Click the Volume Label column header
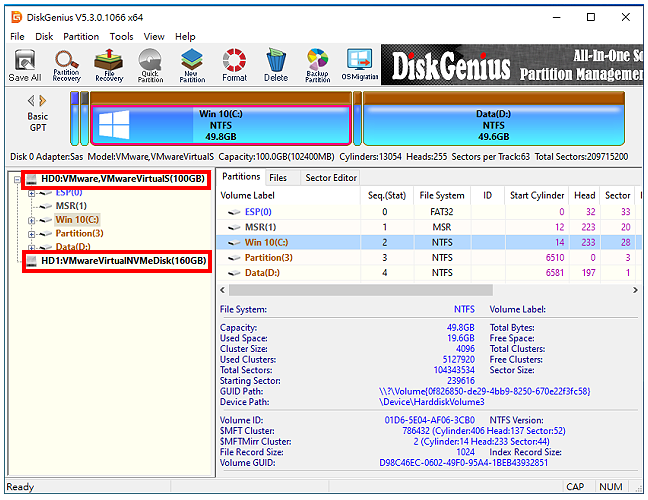The image size is (648, 500). click(x=288, y=195)
